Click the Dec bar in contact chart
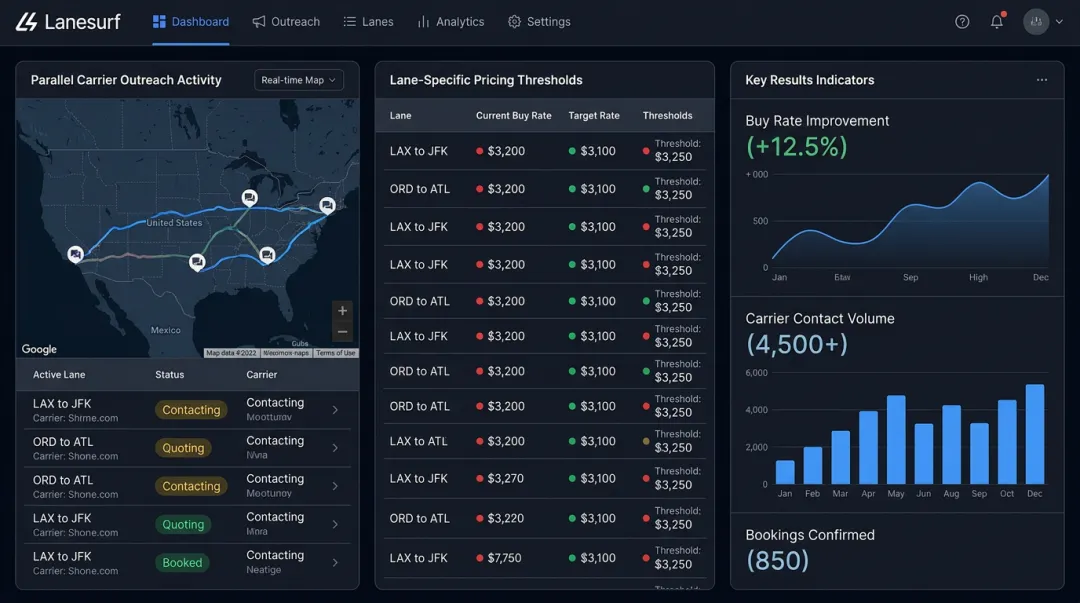Screen dimensions: 1080x603 click(1035, 434)
